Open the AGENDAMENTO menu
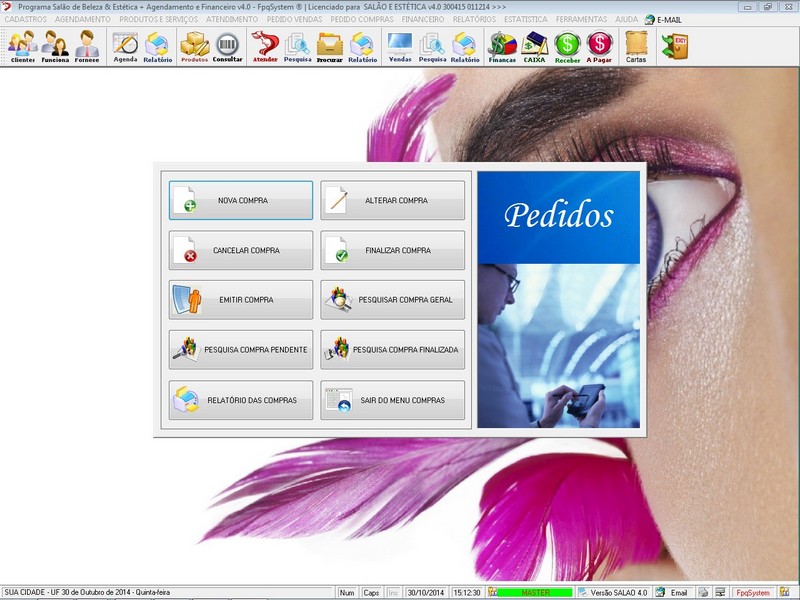 [x=83, y=19]
